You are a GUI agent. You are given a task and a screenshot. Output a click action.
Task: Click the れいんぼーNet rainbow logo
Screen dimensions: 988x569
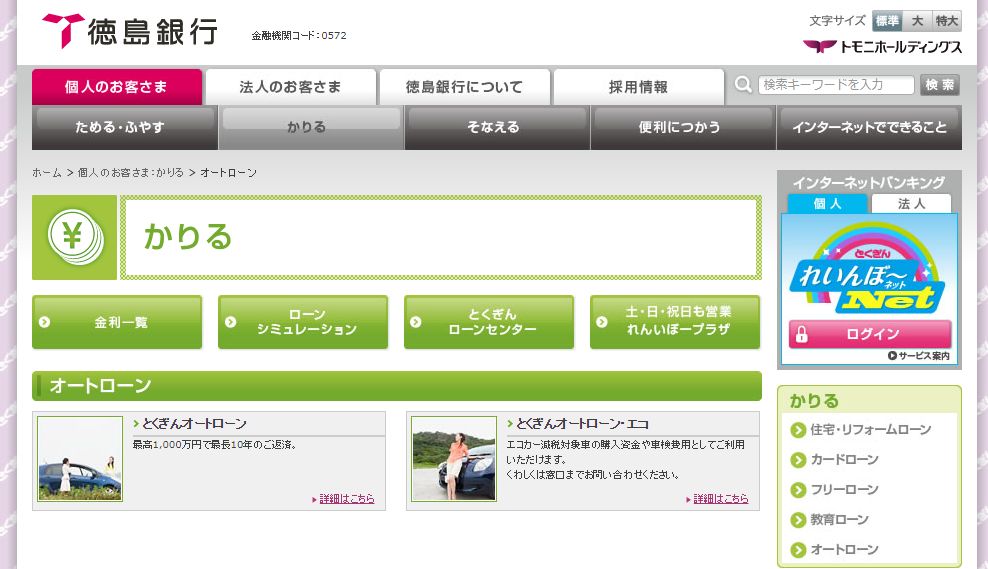coord(868,269)
